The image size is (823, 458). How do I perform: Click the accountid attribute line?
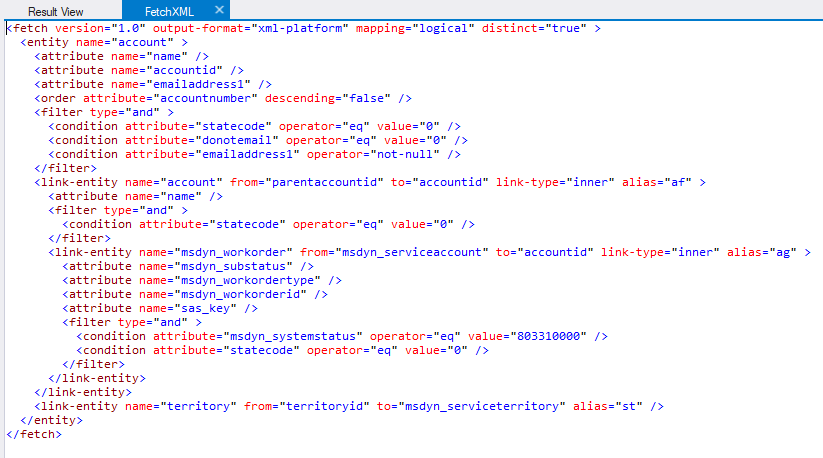click(140, 70)
